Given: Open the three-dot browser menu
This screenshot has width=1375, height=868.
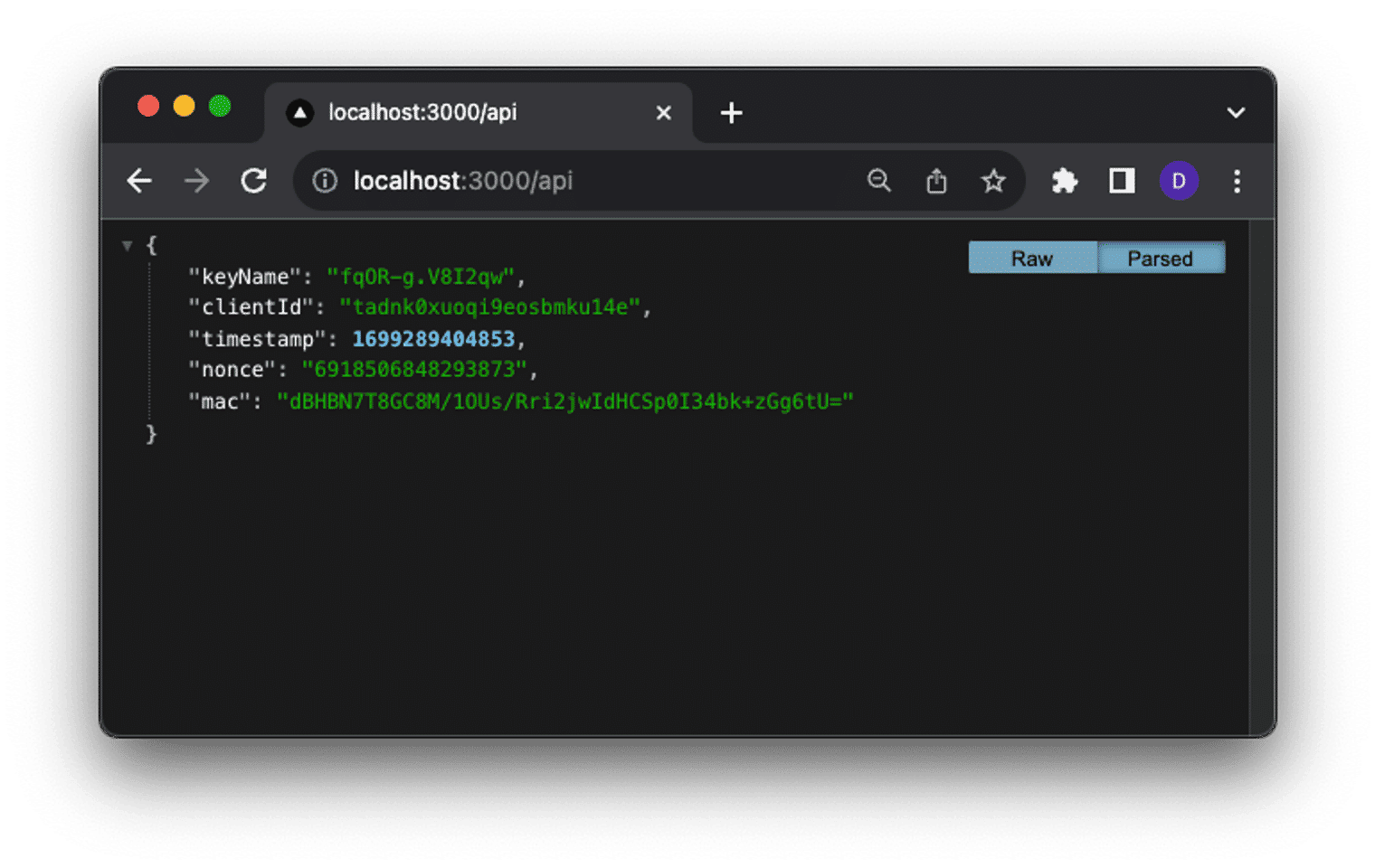Looking at the screenshot, I should (x=1237, y=181).
